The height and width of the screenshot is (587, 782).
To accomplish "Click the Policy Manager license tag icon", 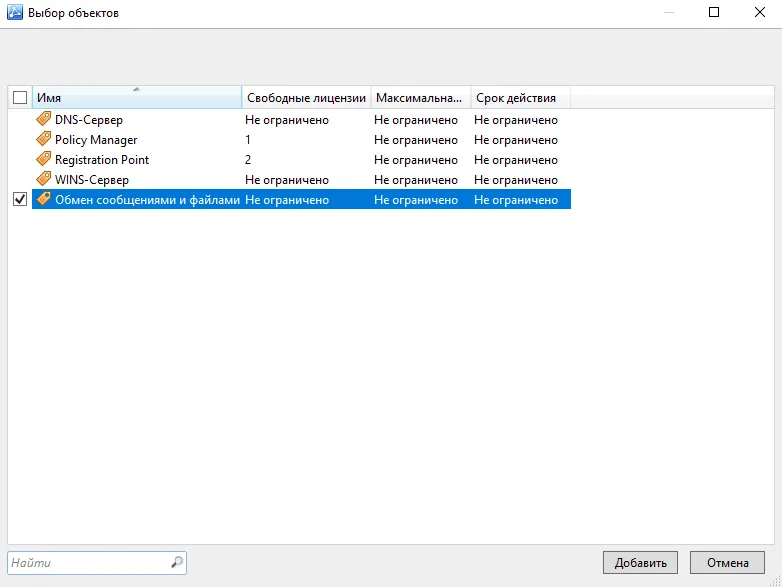I will click(44, 139).
